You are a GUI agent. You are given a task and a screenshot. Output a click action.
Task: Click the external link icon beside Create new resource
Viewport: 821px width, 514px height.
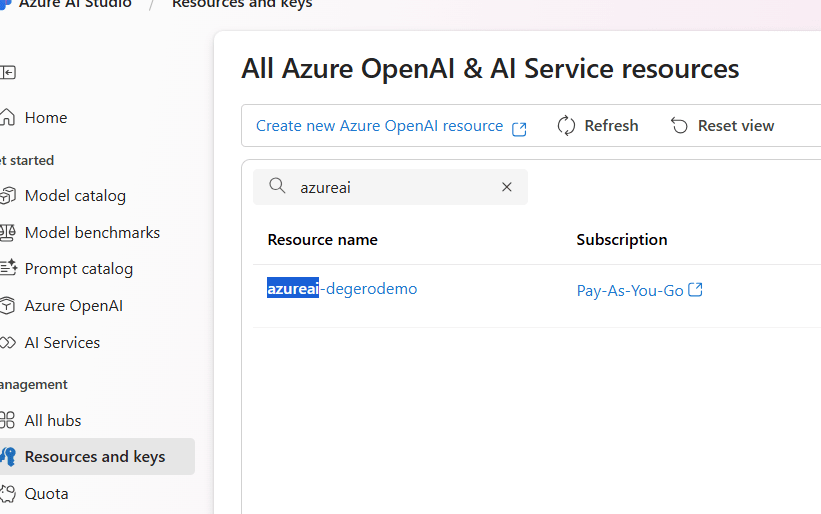519,129
